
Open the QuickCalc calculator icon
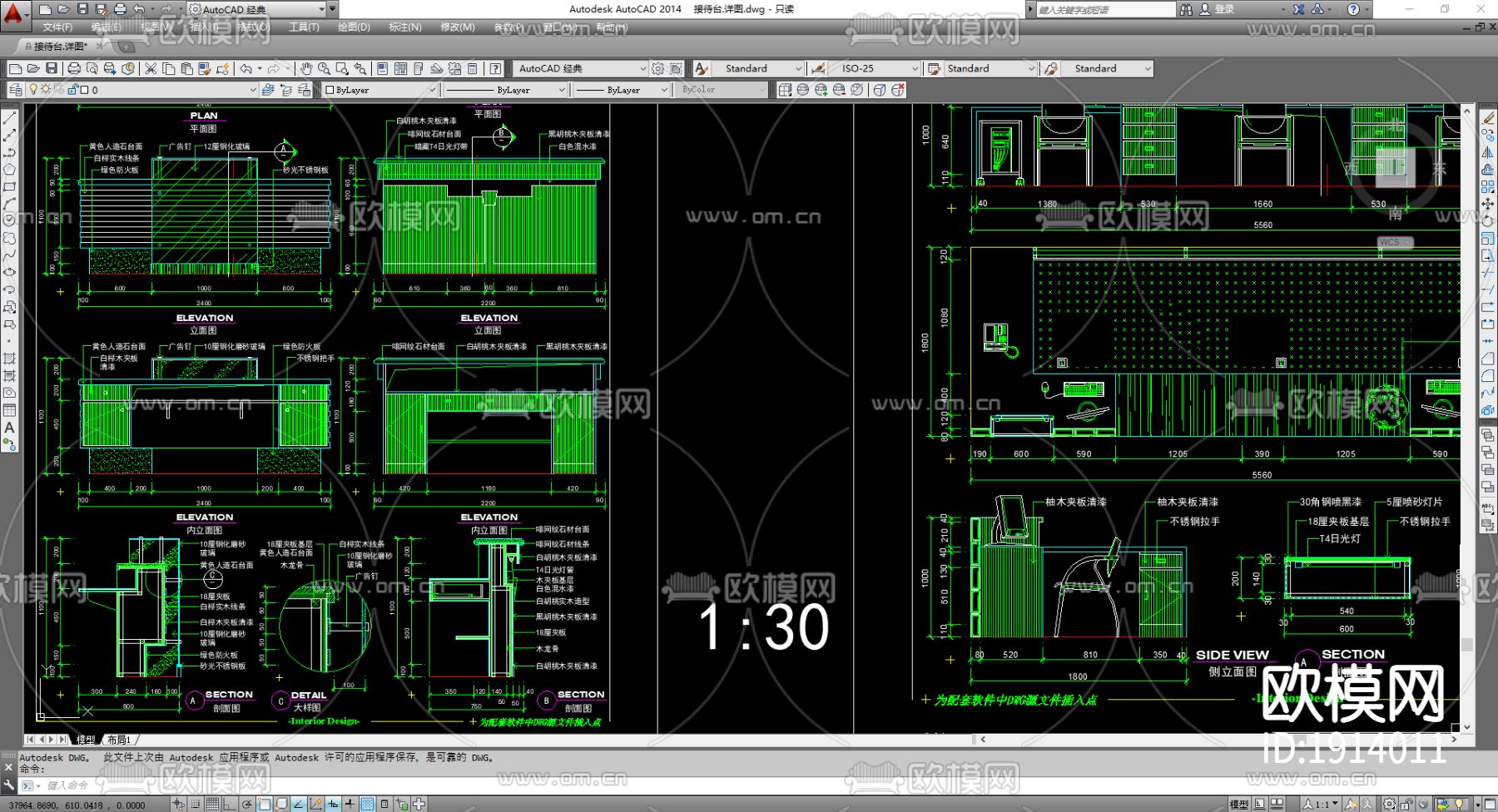[x=473, y=68]
